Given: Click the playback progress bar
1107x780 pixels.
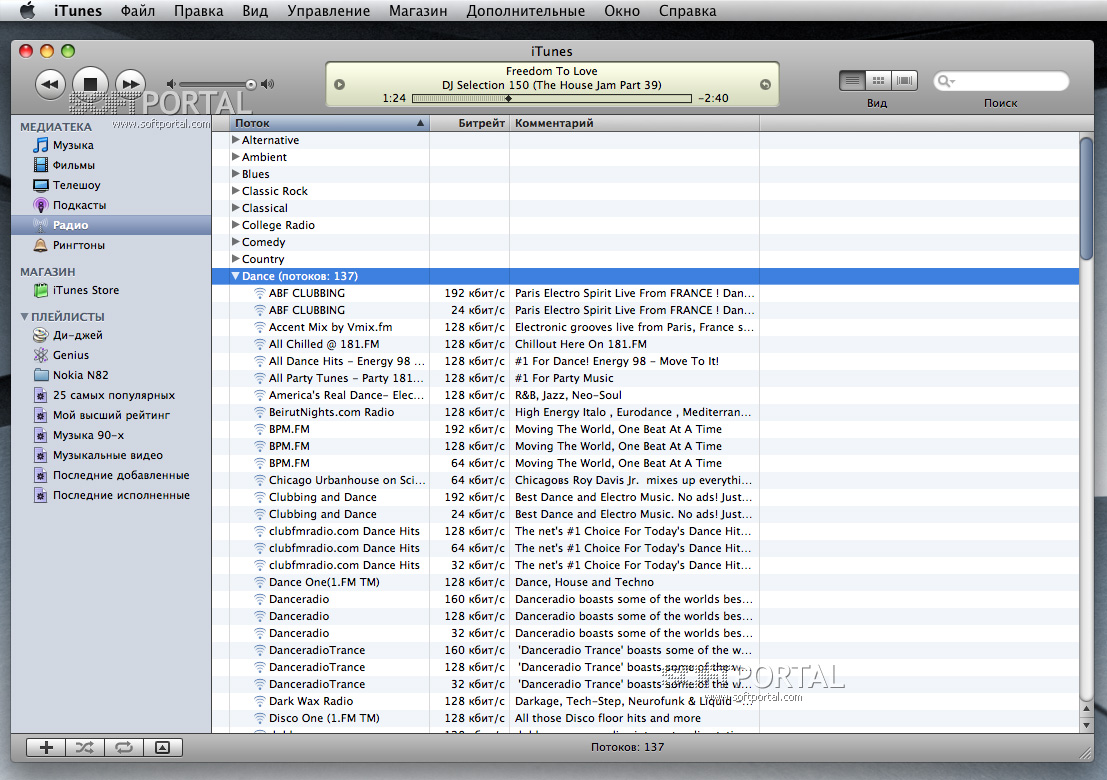Looking at the screenshot, I should tap(551, 98).
